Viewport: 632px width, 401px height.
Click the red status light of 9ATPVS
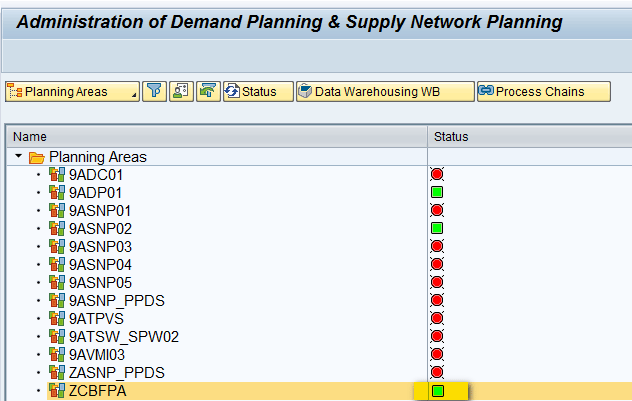[x=437, y=318]
